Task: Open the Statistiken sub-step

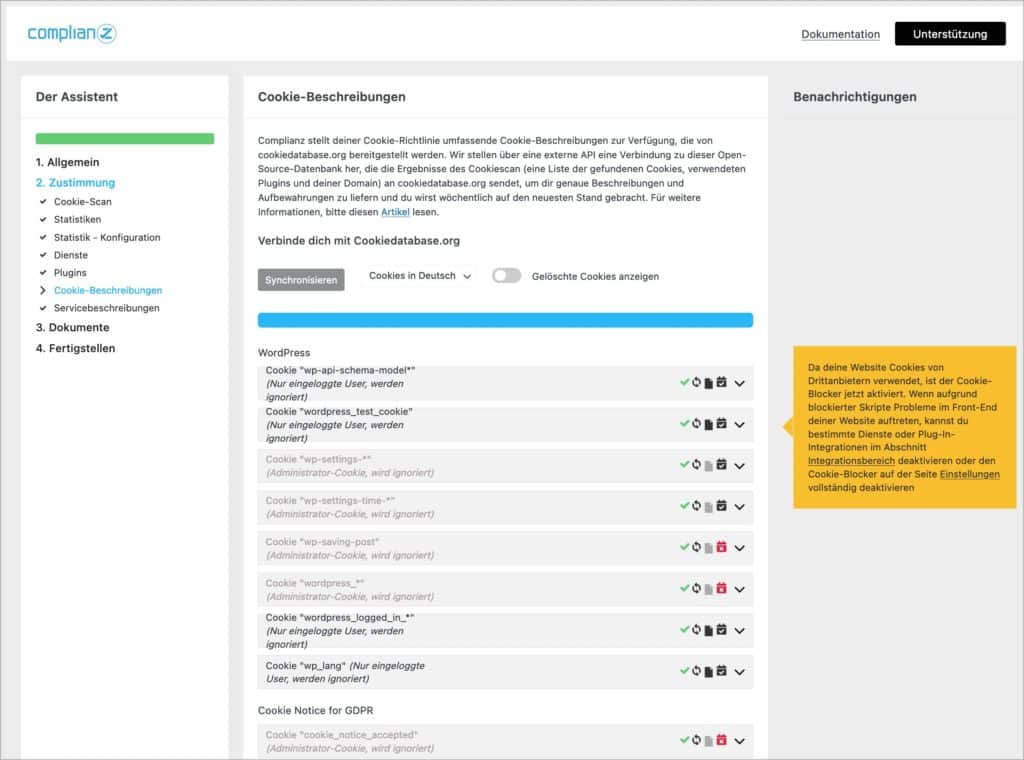Action: tap(78, 219)
